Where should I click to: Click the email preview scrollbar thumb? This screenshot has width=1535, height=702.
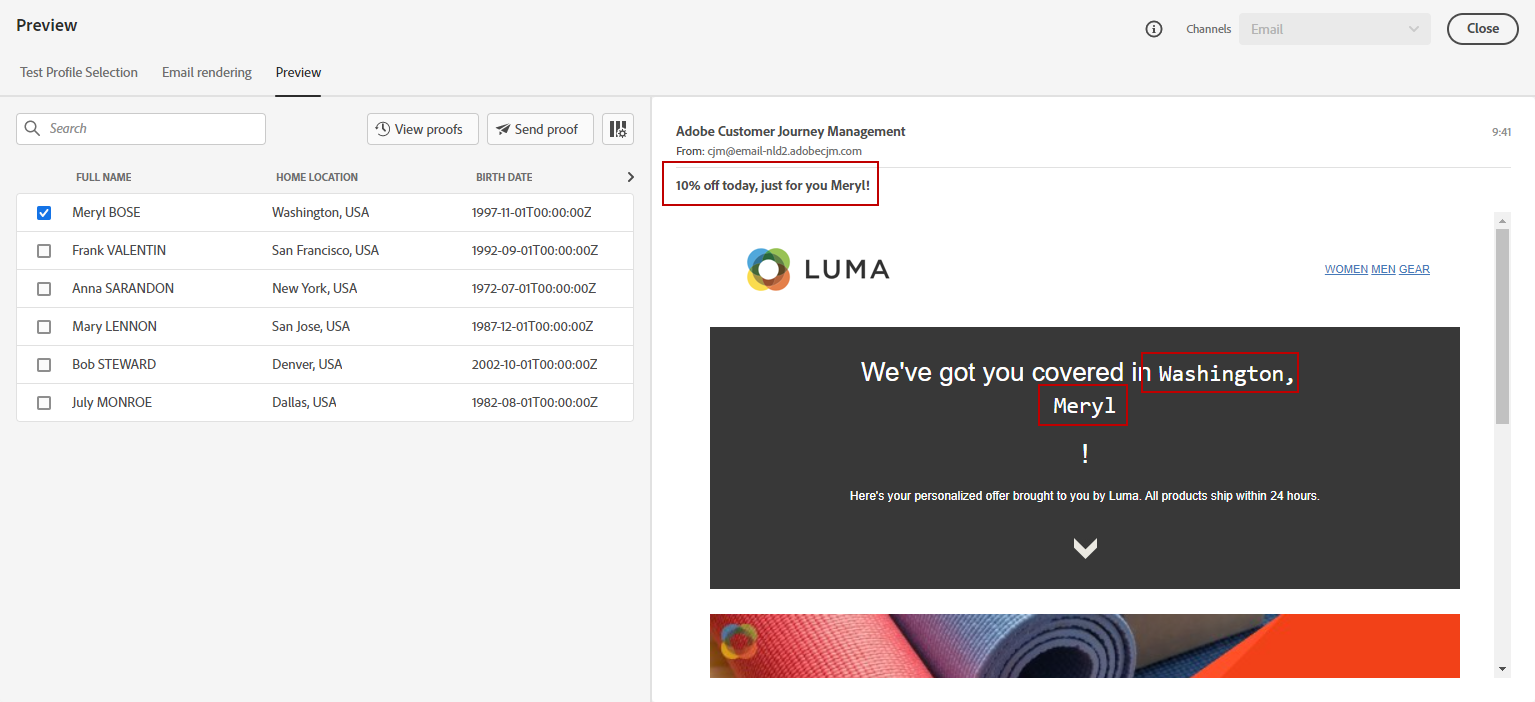1502,326
